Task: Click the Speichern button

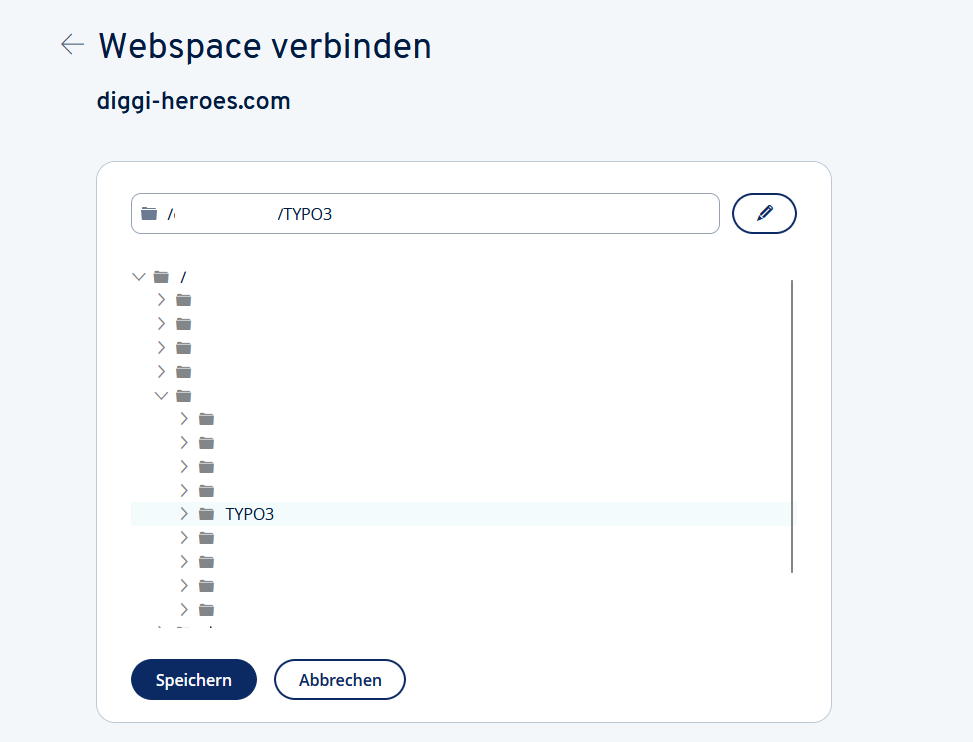Action: [x=194, y=679]
